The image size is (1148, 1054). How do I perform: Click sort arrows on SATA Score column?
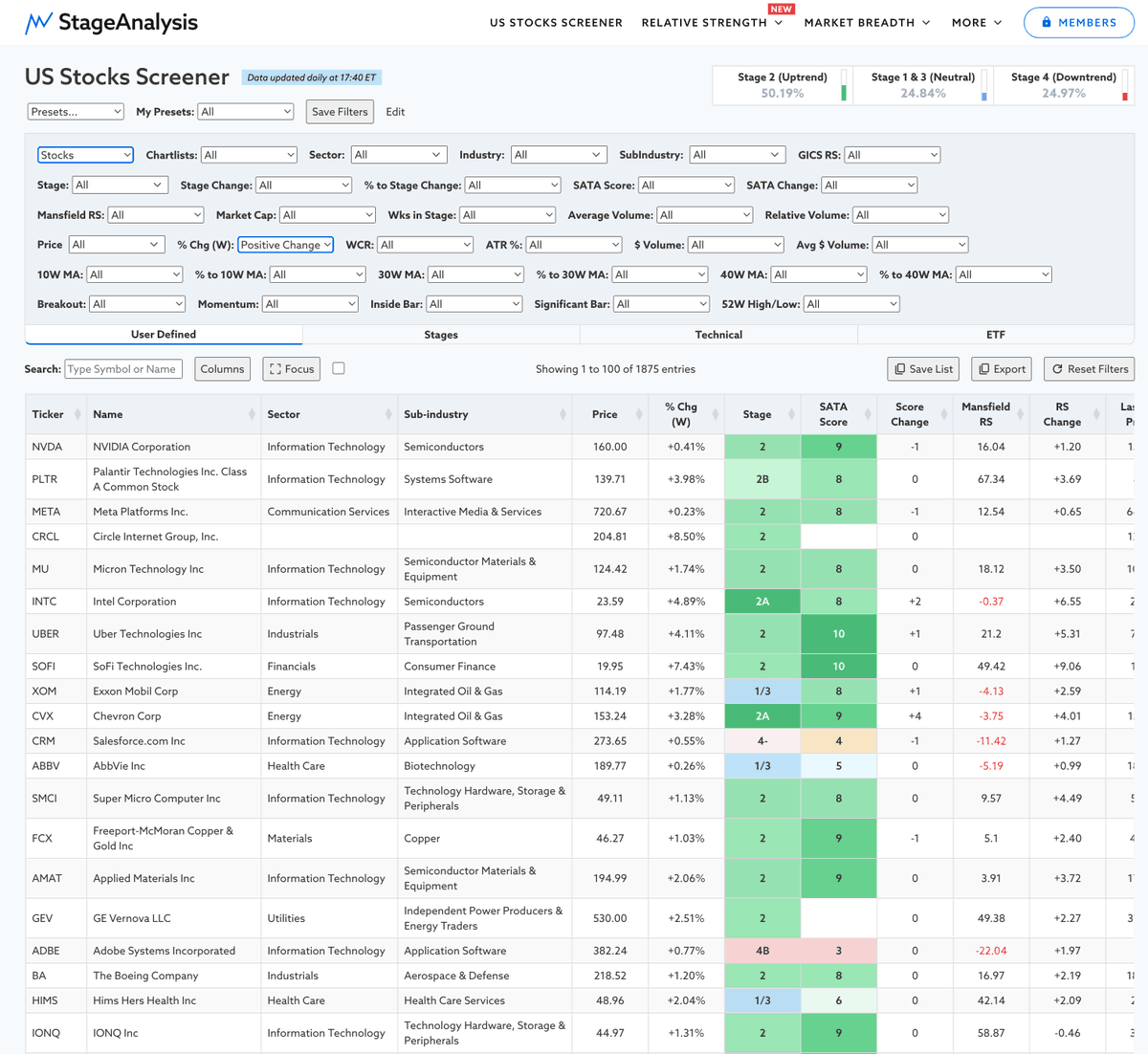click(869, 414)
